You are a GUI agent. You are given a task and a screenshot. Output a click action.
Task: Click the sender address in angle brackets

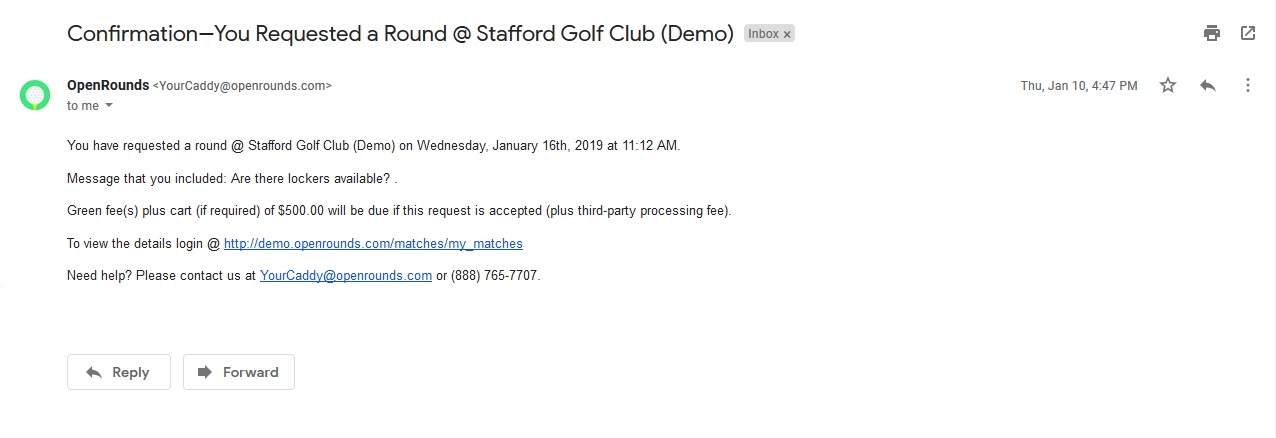coord(242,86)
